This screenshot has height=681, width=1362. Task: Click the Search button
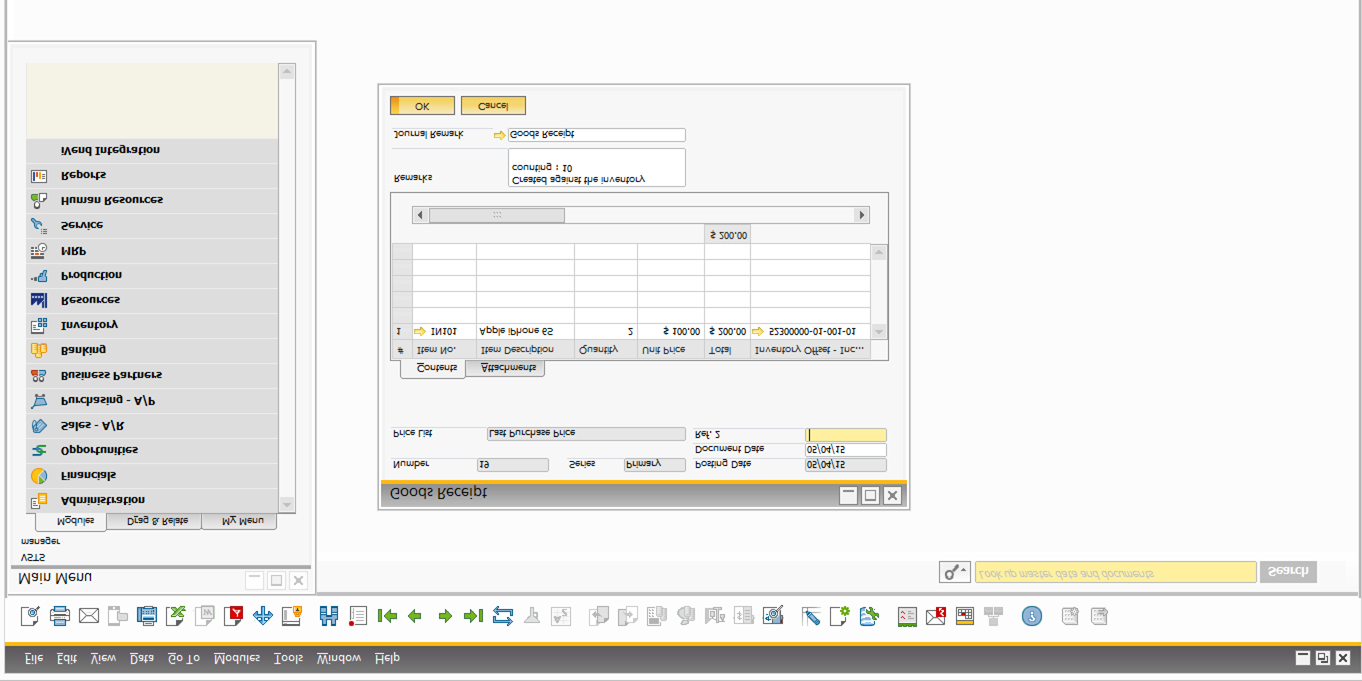pos(1288,572)
